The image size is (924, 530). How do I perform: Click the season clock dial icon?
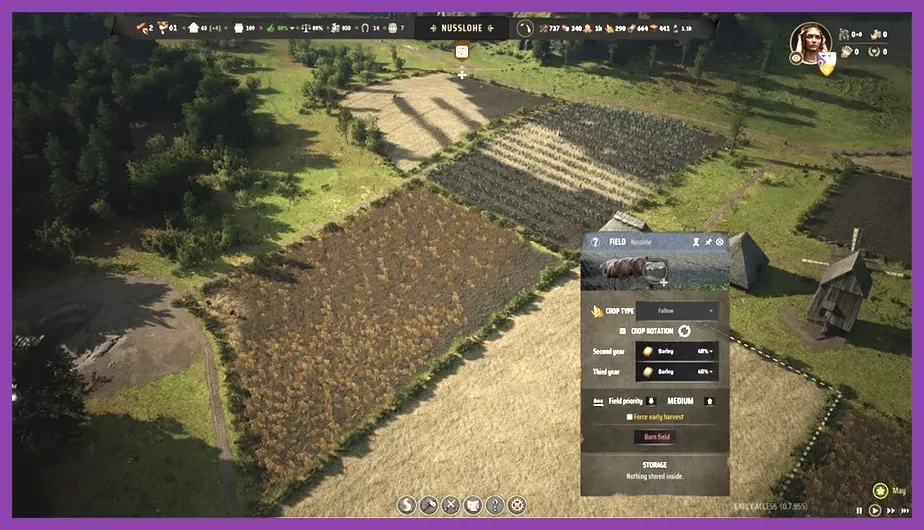click(524, 28)
